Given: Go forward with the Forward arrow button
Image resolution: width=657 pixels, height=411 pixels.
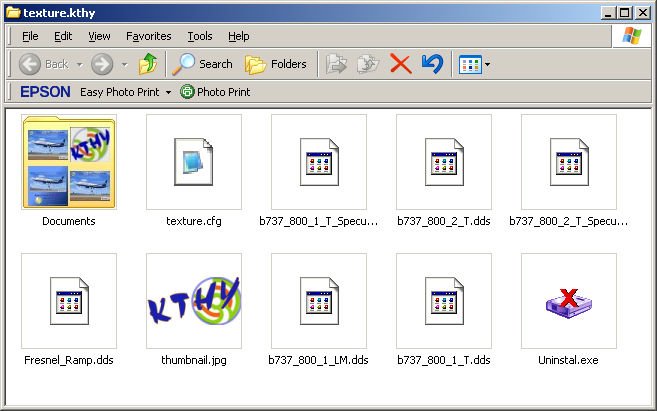Looking at the screenshot, I should coord(102,64).
